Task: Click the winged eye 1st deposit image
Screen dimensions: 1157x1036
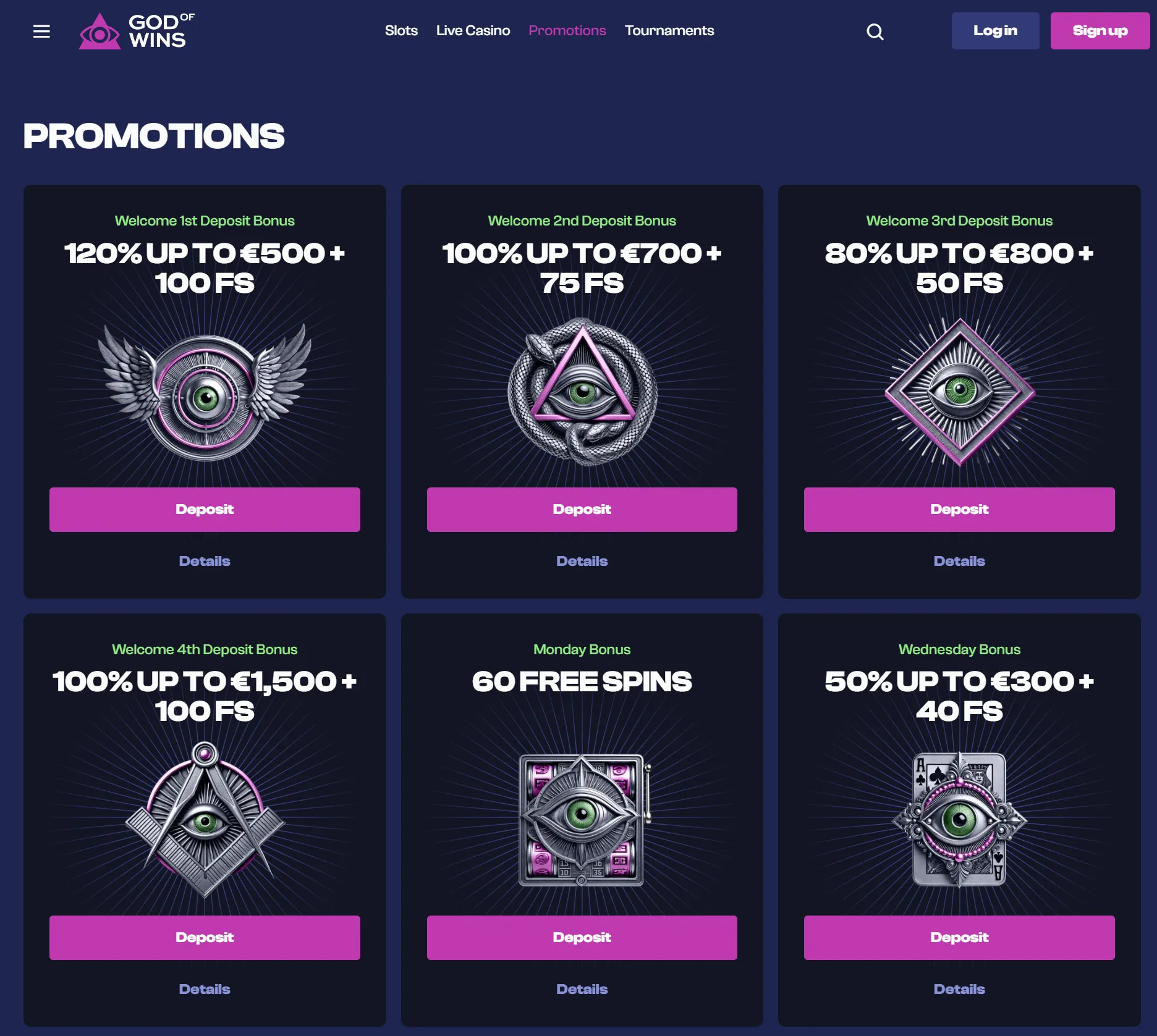Action: 205,392
